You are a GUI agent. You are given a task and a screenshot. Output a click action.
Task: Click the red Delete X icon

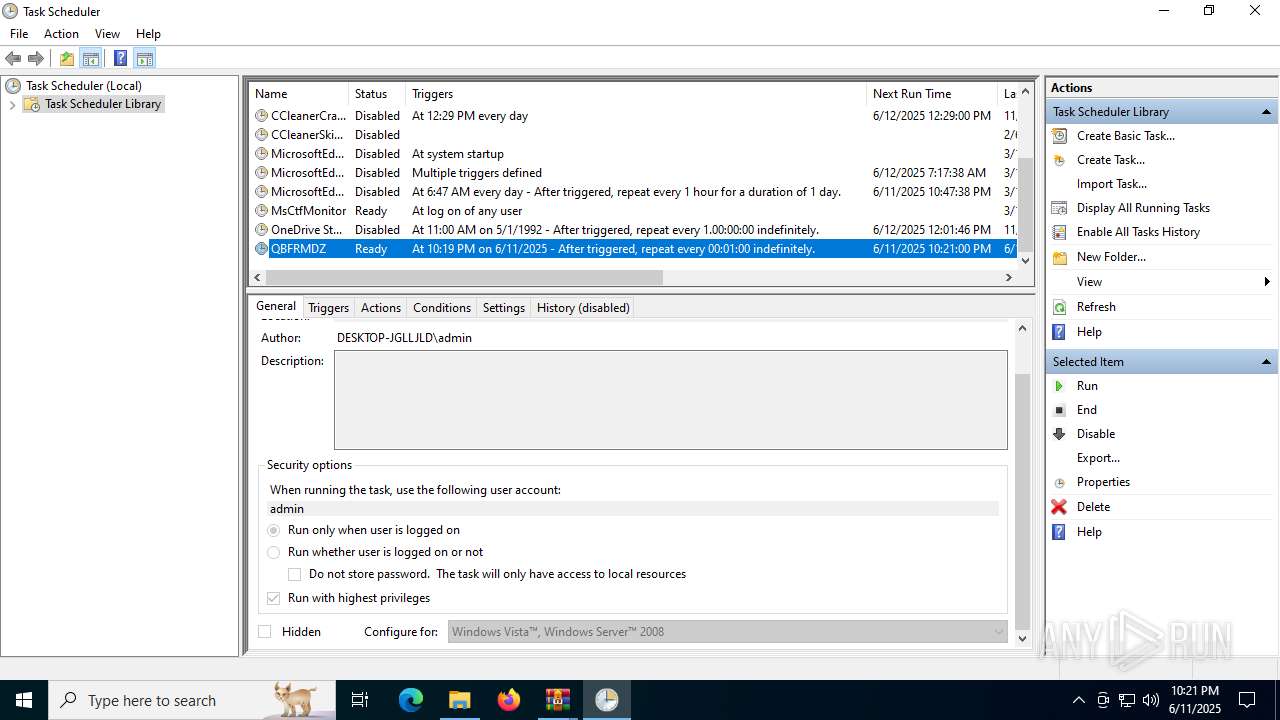(1060, 507)
